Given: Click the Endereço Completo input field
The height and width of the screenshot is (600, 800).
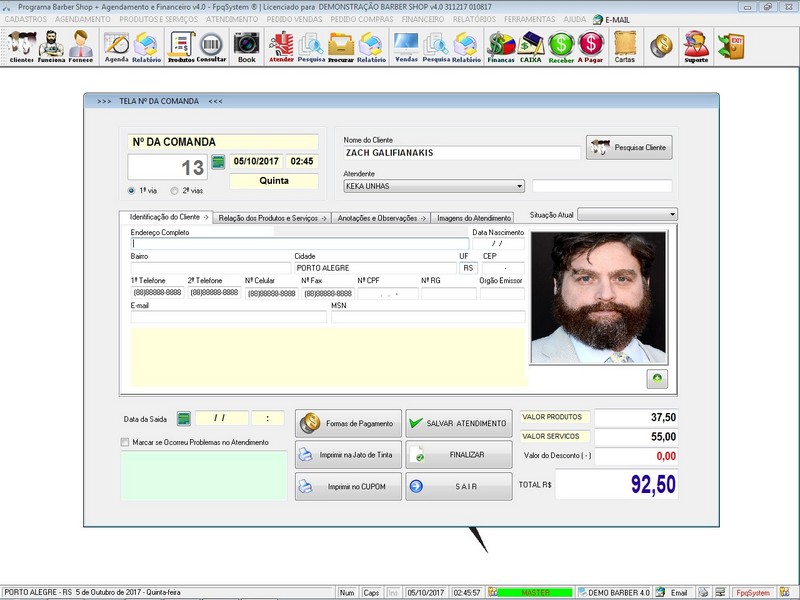Looking at the screenshot, I should (x=299, y=243).
